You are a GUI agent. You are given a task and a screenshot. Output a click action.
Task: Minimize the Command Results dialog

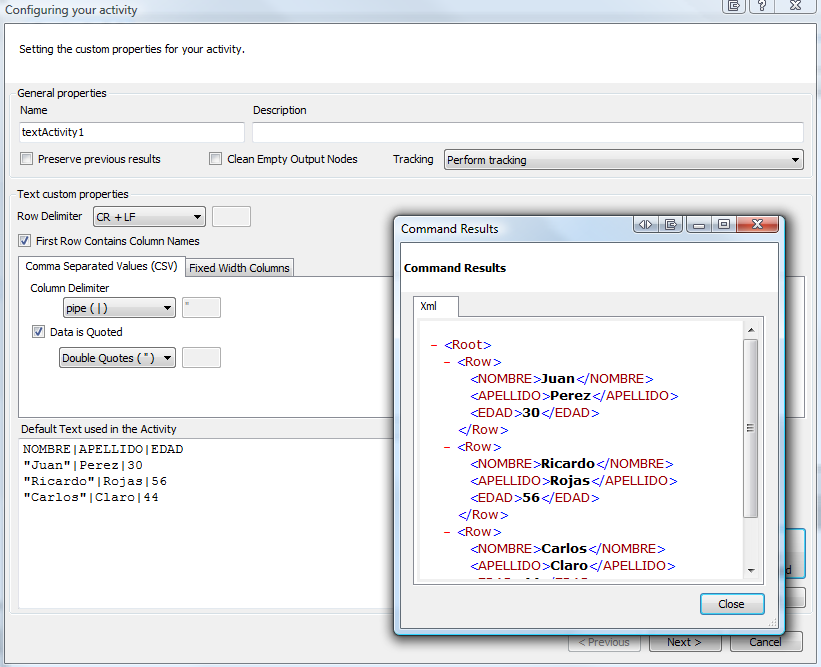[x=698, y=225]
